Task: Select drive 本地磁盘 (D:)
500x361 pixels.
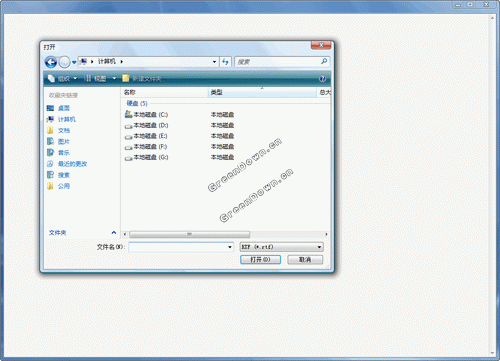Action: point(146,125)
